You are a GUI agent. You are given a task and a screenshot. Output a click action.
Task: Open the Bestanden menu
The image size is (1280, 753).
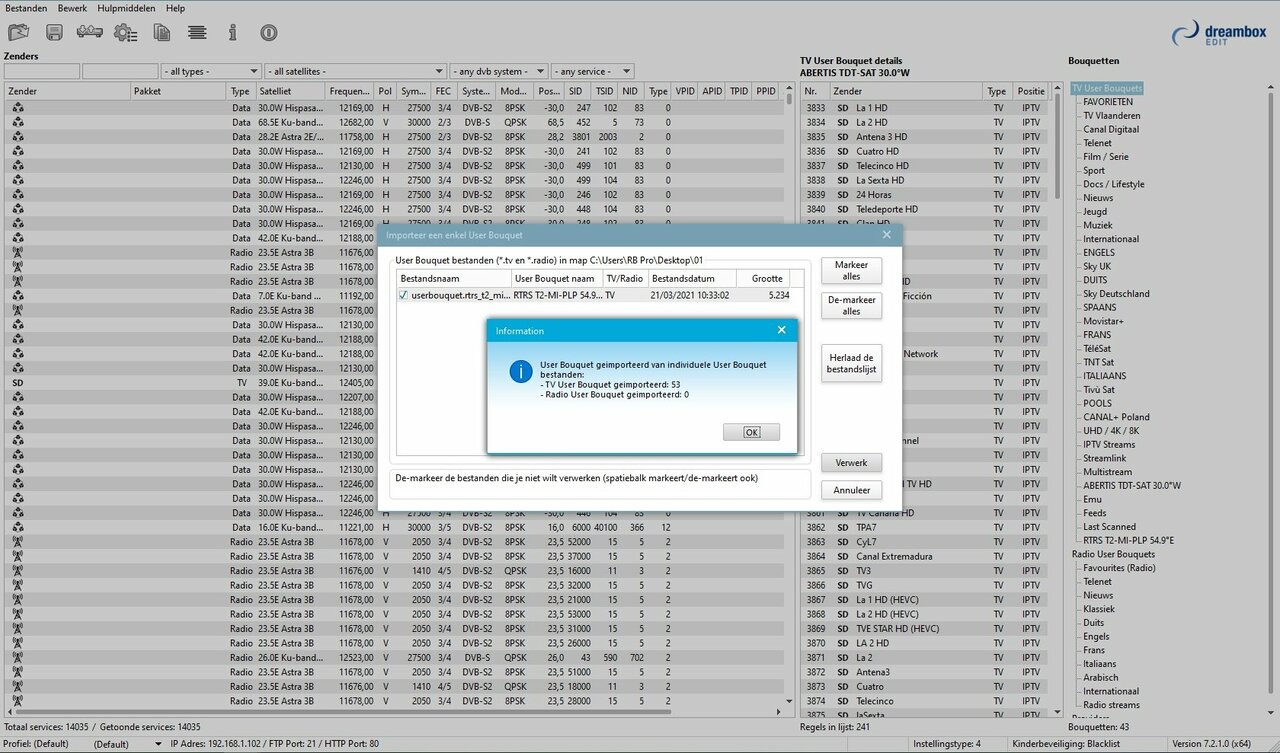[26, 8]
